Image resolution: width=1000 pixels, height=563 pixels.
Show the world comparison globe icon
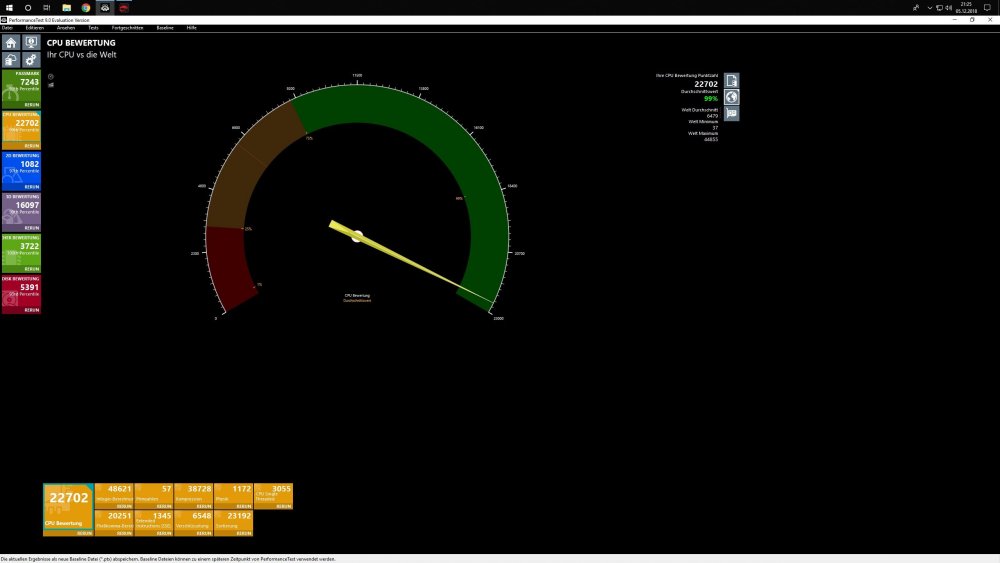(x=732, y=97)
